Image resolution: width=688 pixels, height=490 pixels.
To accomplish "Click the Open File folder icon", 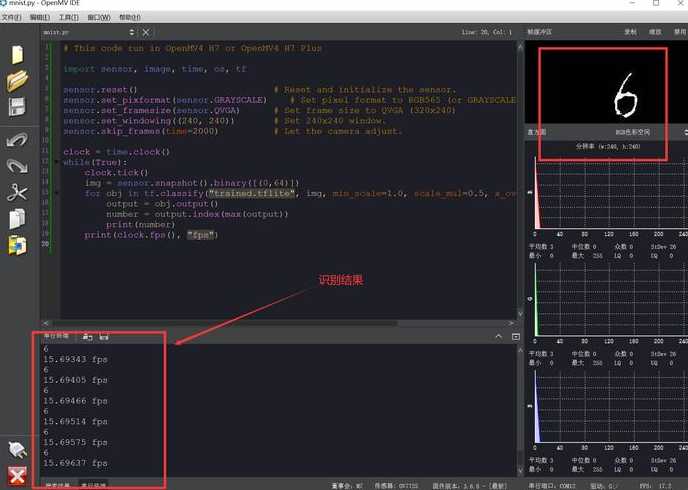I will [17, 81].
